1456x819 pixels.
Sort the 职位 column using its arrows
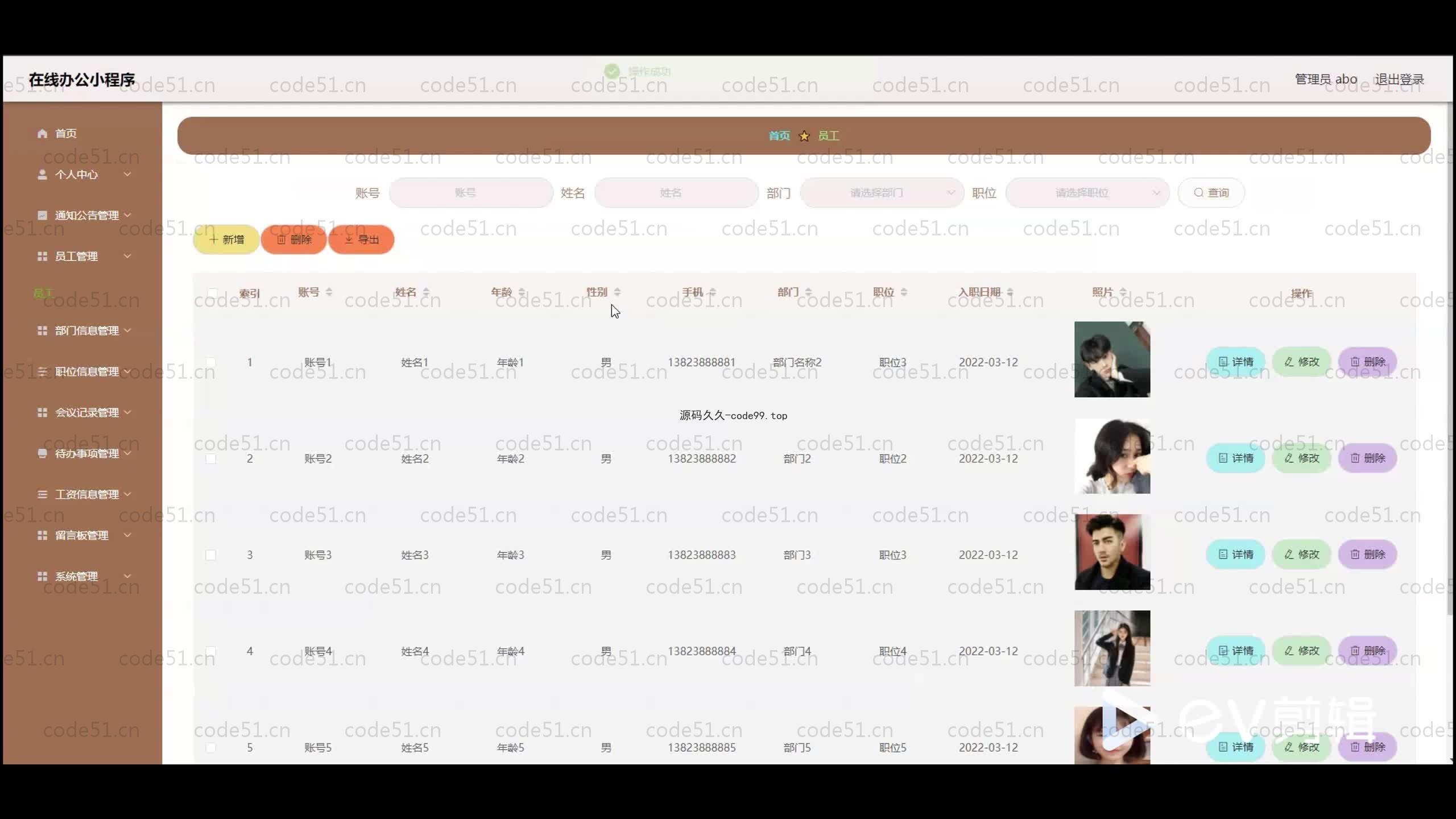click(x=904, y=292)
